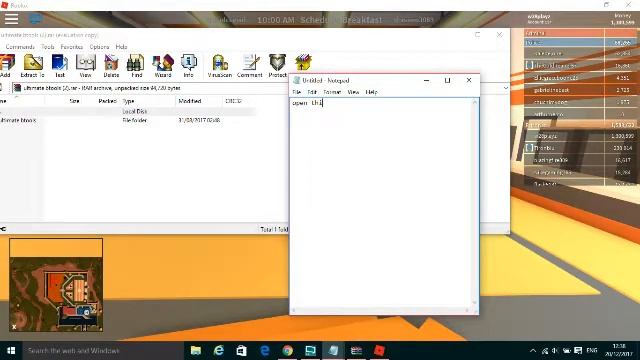640x360 pixels.
Task: Launch Internet Explorer from the taskbar
Action: (219, 351)
